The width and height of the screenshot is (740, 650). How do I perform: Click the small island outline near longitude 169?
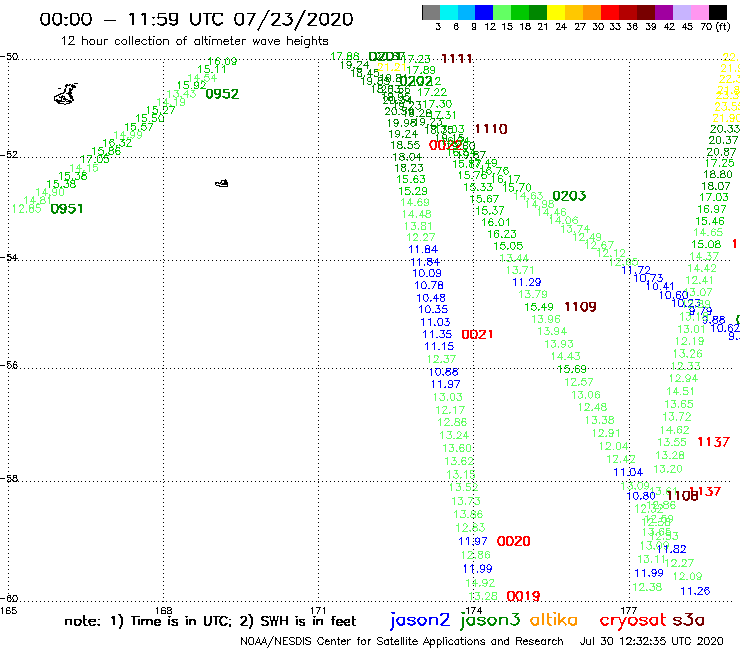pos(222,183)
